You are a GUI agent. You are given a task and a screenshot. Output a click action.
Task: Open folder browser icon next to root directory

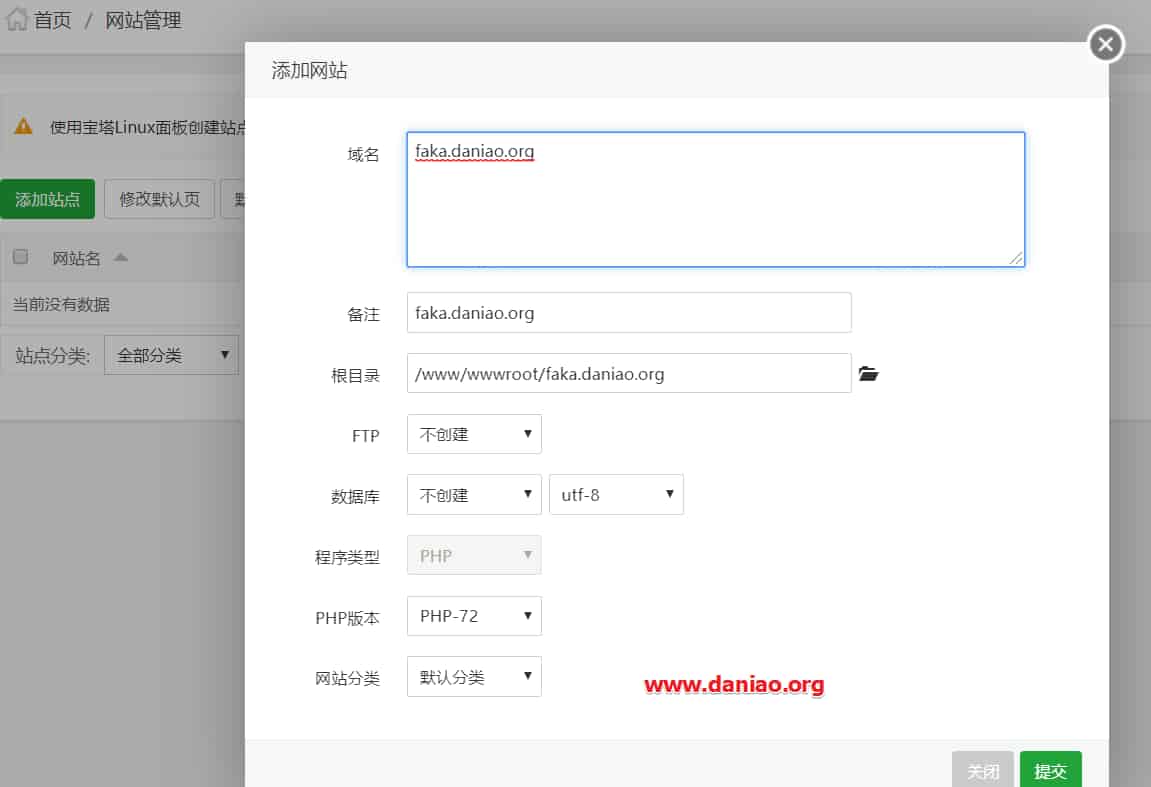pos(868,374)
